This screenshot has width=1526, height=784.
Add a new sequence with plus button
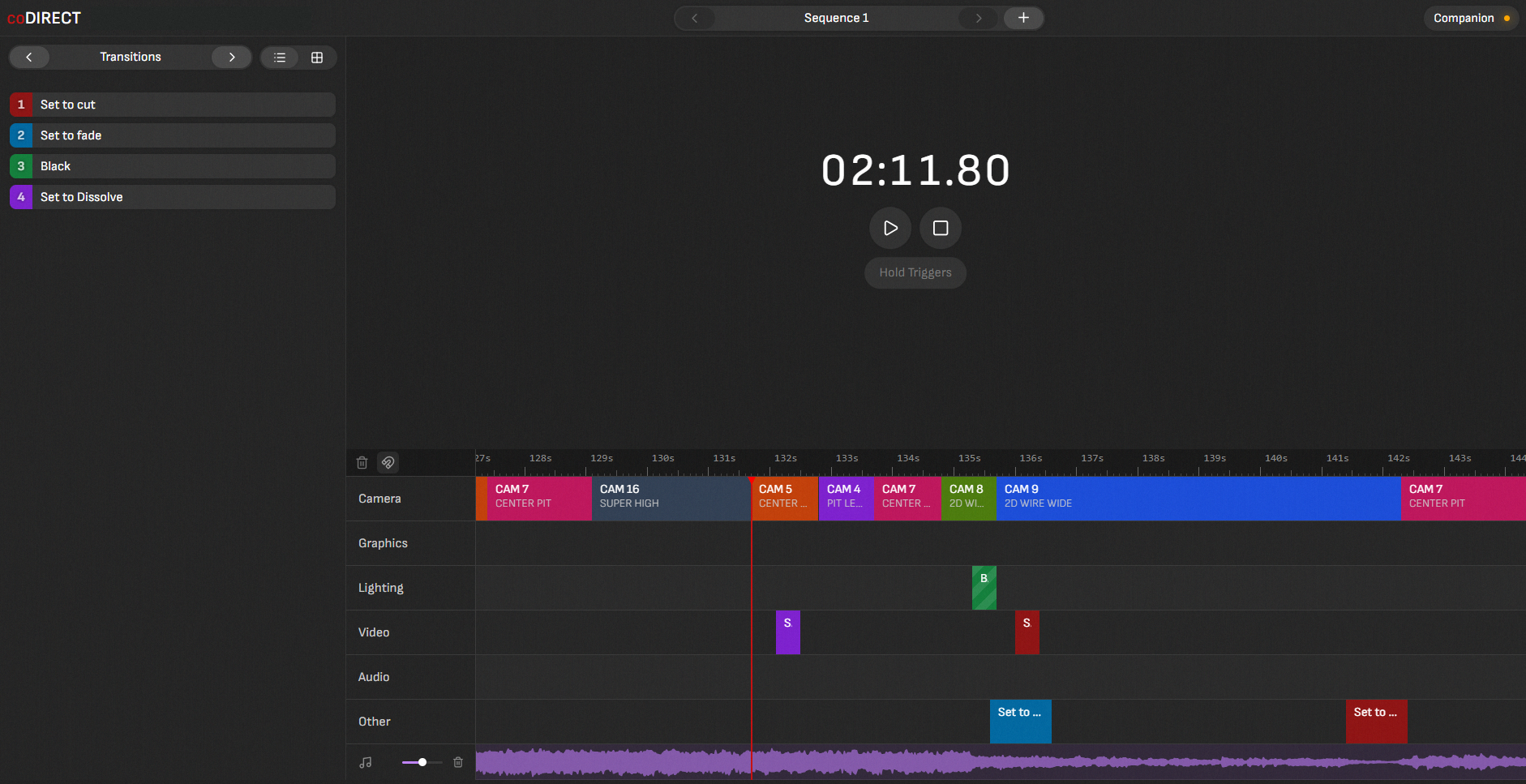click(1023, 18)
